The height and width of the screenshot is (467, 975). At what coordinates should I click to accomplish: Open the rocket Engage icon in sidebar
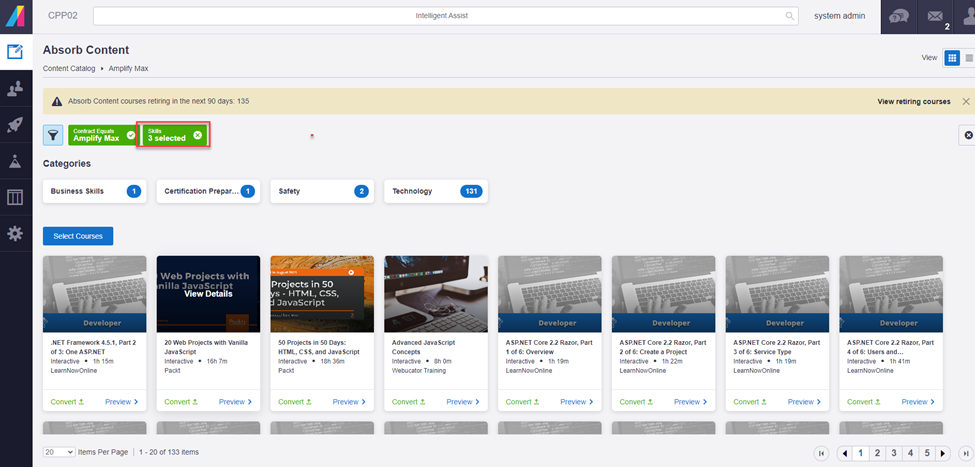(x=15, y=125)
